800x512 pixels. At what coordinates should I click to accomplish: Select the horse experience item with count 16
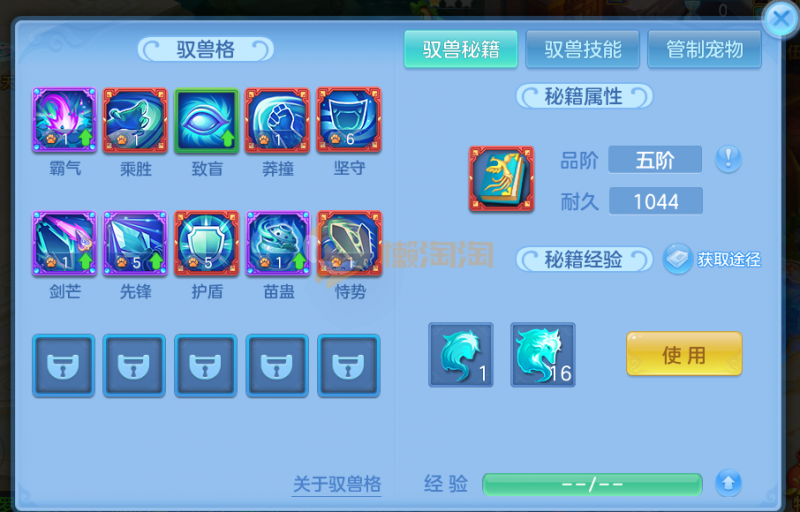pos(543,354)
